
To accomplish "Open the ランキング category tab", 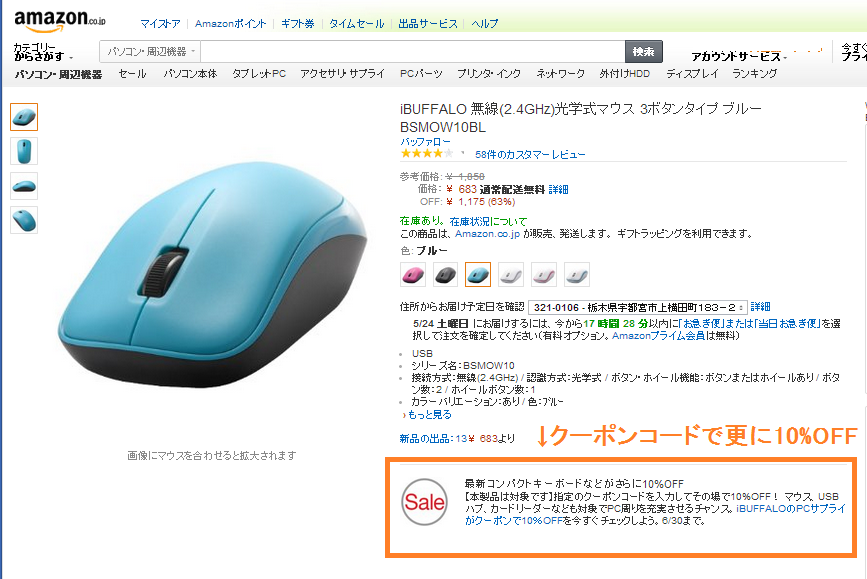I will click(754, 74).
